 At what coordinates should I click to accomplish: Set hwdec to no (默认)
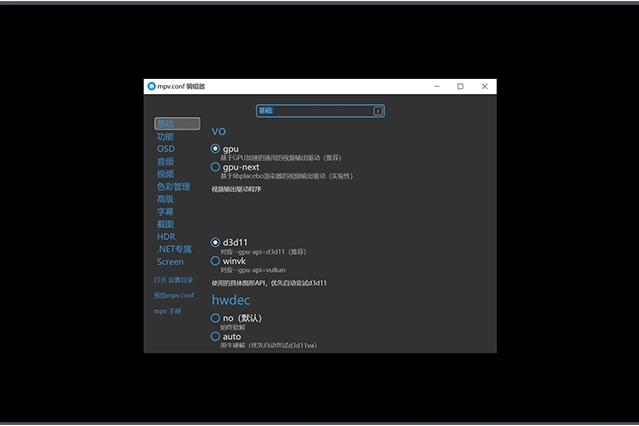[215, 318]
